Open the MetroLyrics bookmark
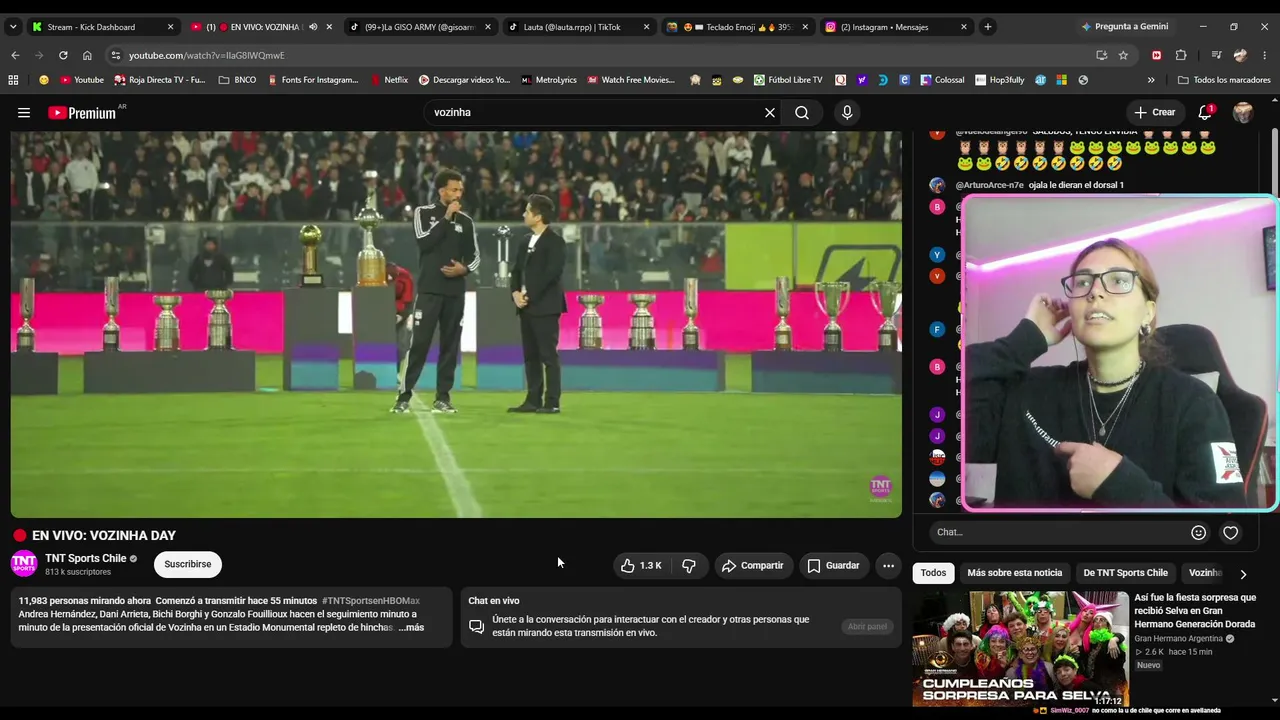This screenshot has height=720, width=1280. (x=549, y=80)
